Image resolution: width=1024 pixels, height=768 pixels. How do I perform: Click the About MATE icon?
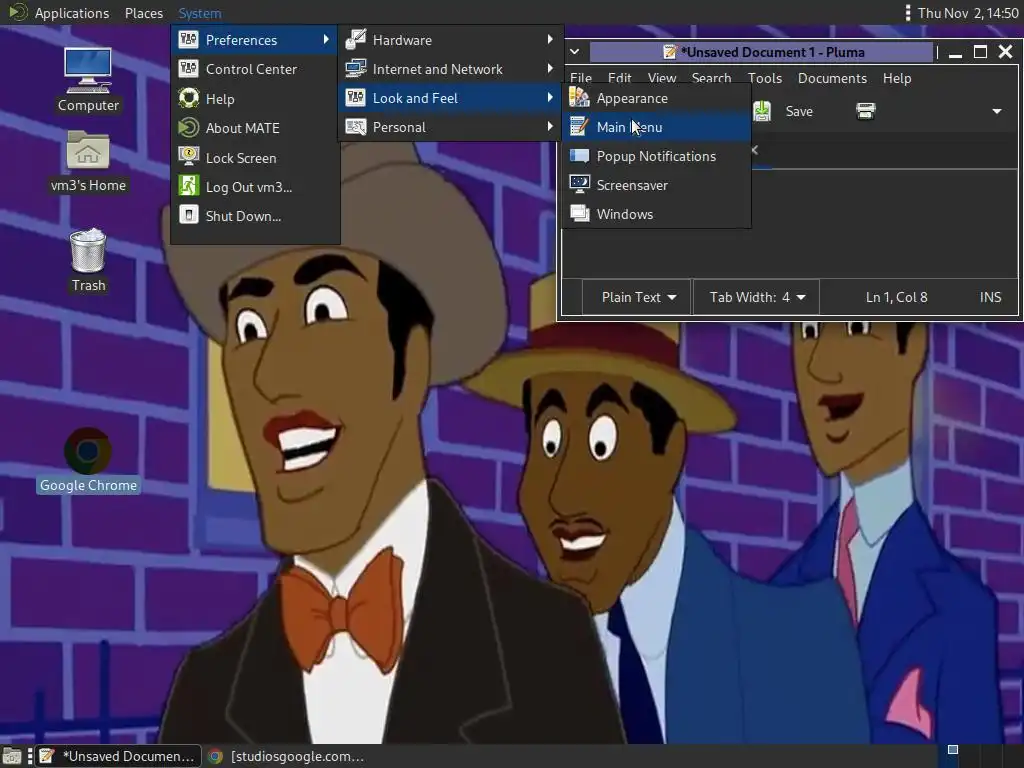189,127
